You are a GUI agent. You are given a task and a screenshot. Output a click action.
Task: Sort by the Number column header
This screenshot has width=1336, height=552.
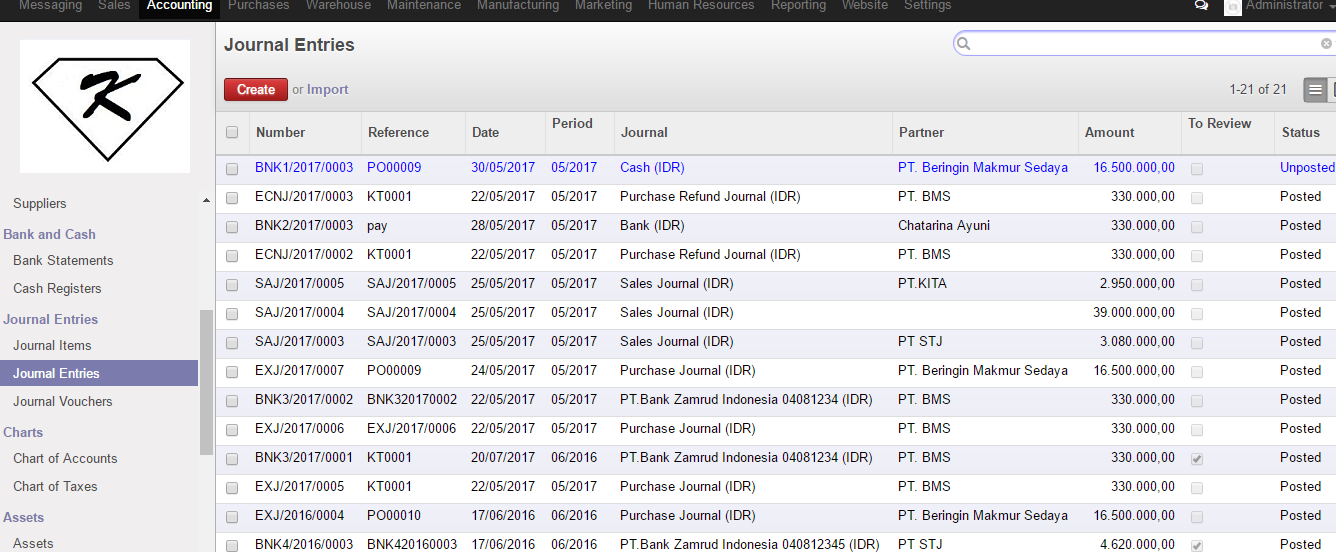[x=280, y=132]
